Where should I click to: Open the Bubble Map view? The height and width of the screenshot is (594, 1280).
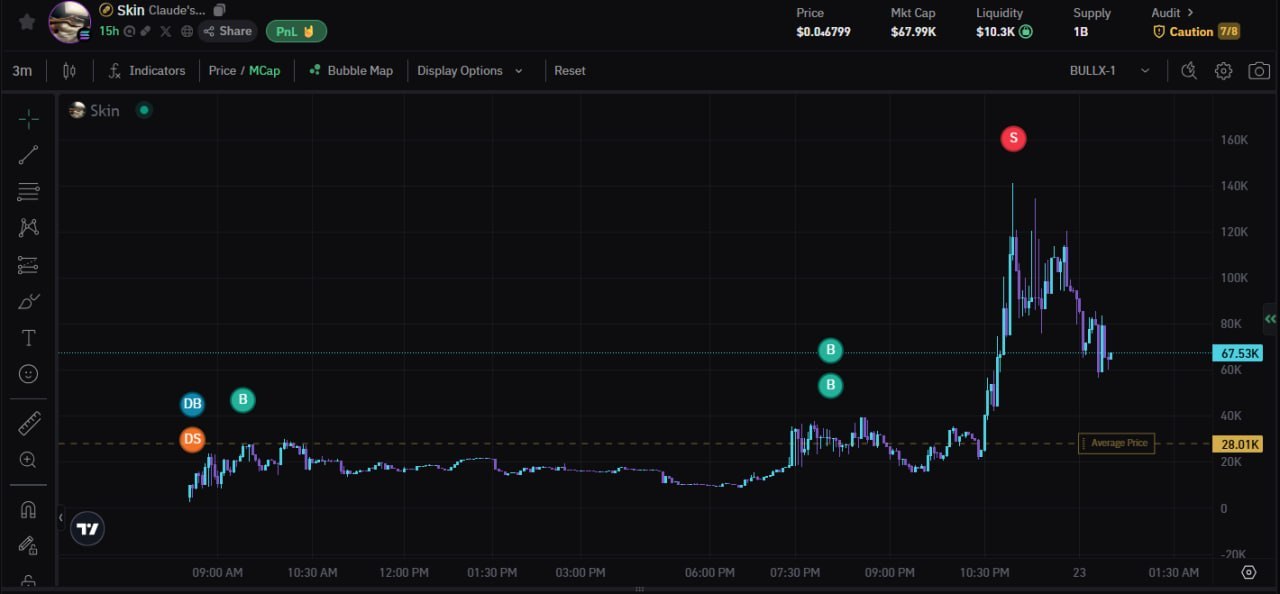tap(350, 71)
